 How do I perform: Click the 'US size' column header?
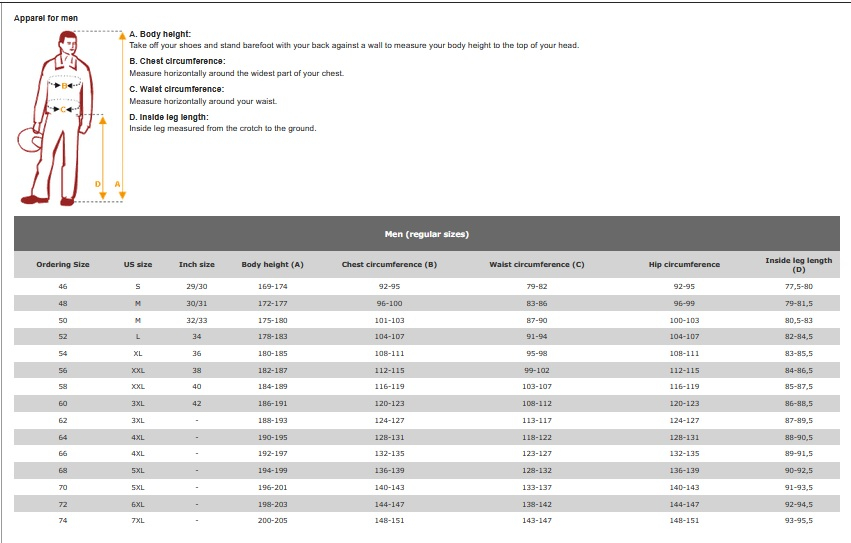pyautogui.click(x=138, y=265)
